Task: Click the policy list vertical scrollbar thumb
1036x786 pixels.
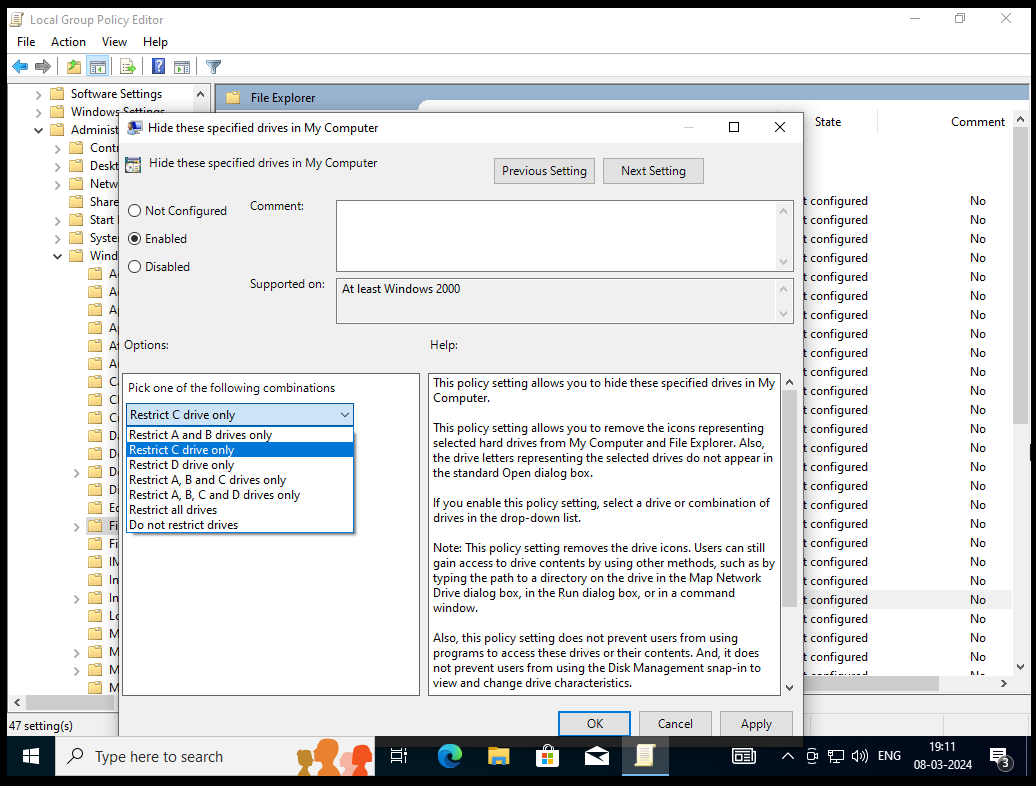Action: click(x=1021, y=276)
